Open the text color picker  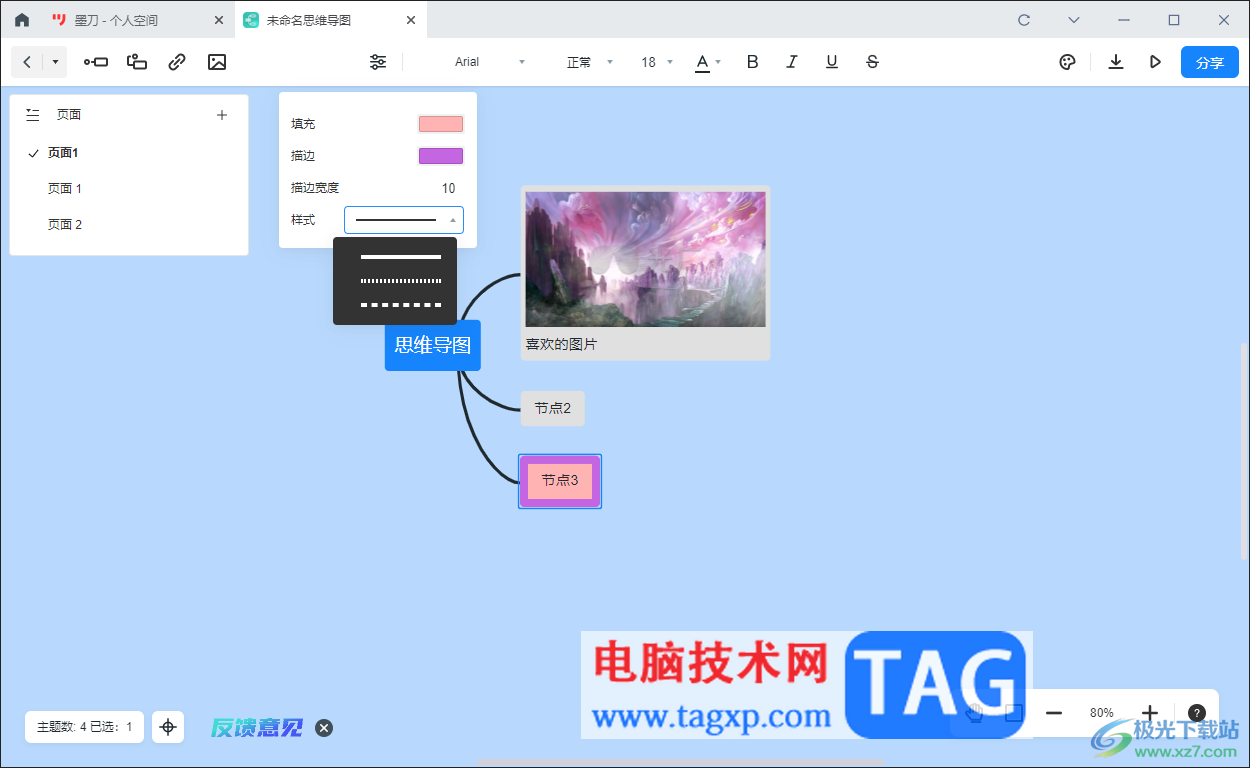pyautogui.click(x=702, y=62)
